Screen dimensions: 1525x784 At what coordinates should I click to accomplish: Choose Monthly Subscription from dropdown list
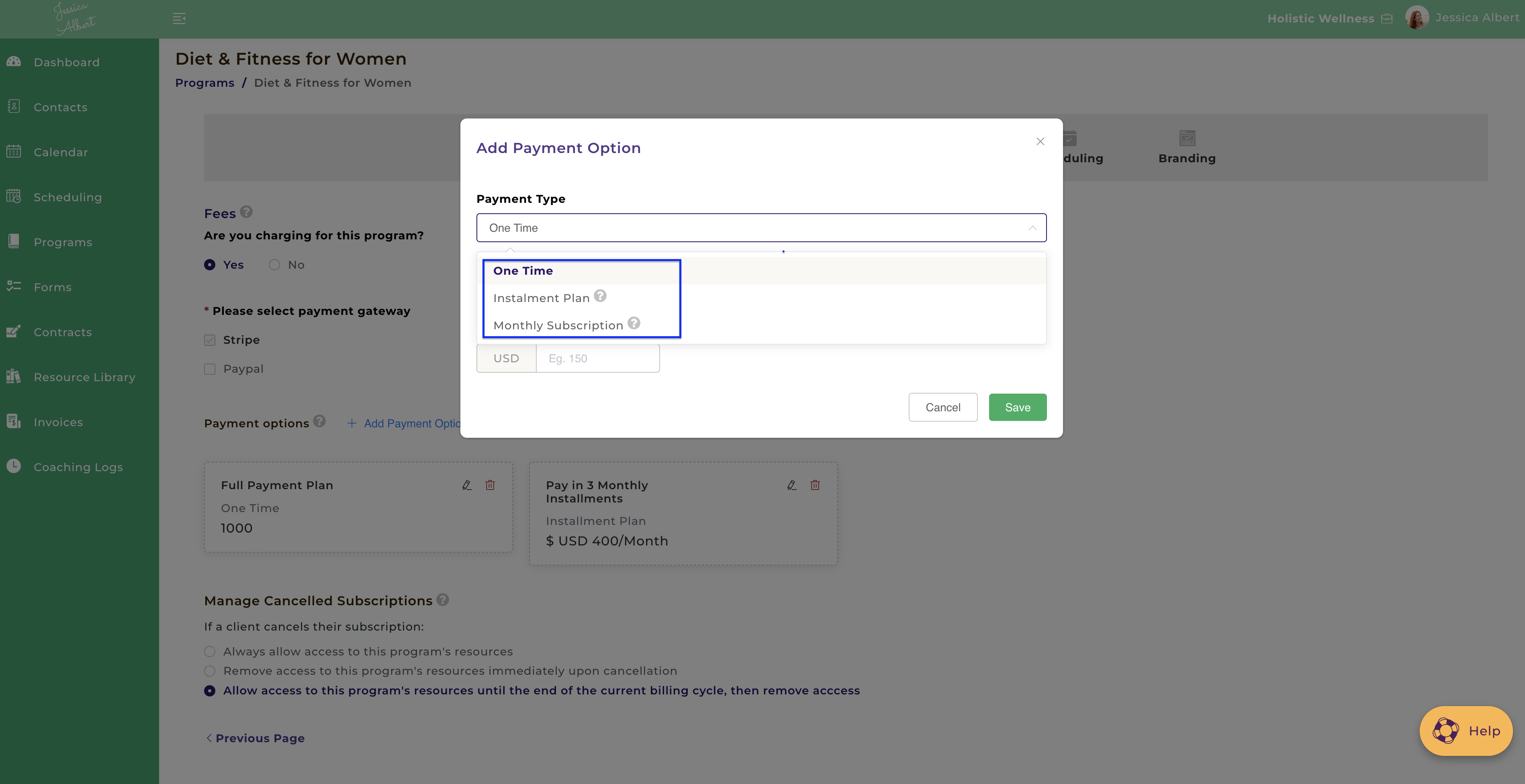click(x=761, y=325)
